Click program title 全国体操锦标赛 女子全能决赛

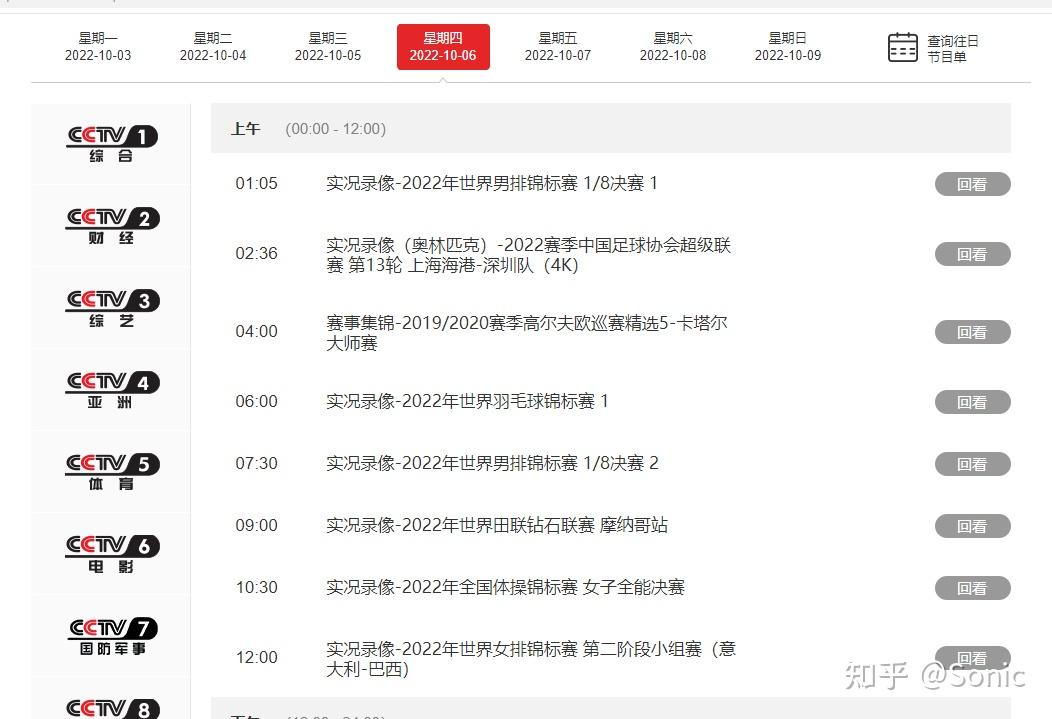[x=505, y=587]
